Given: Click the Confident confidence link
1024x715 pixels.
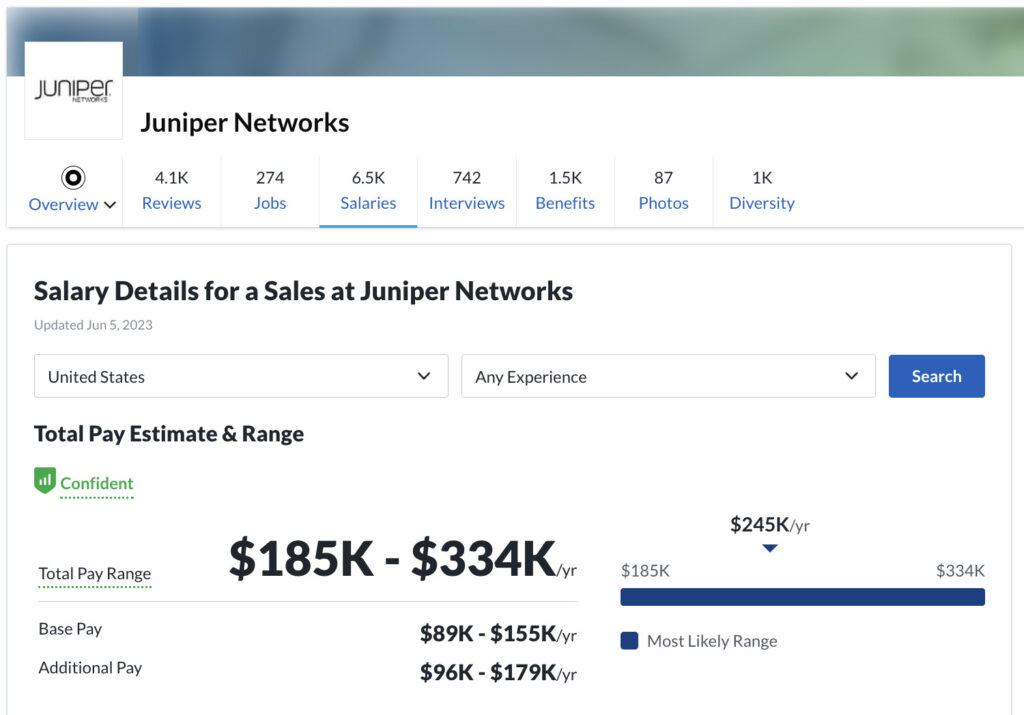Looking at the screenshot, I should coord(97,484).
